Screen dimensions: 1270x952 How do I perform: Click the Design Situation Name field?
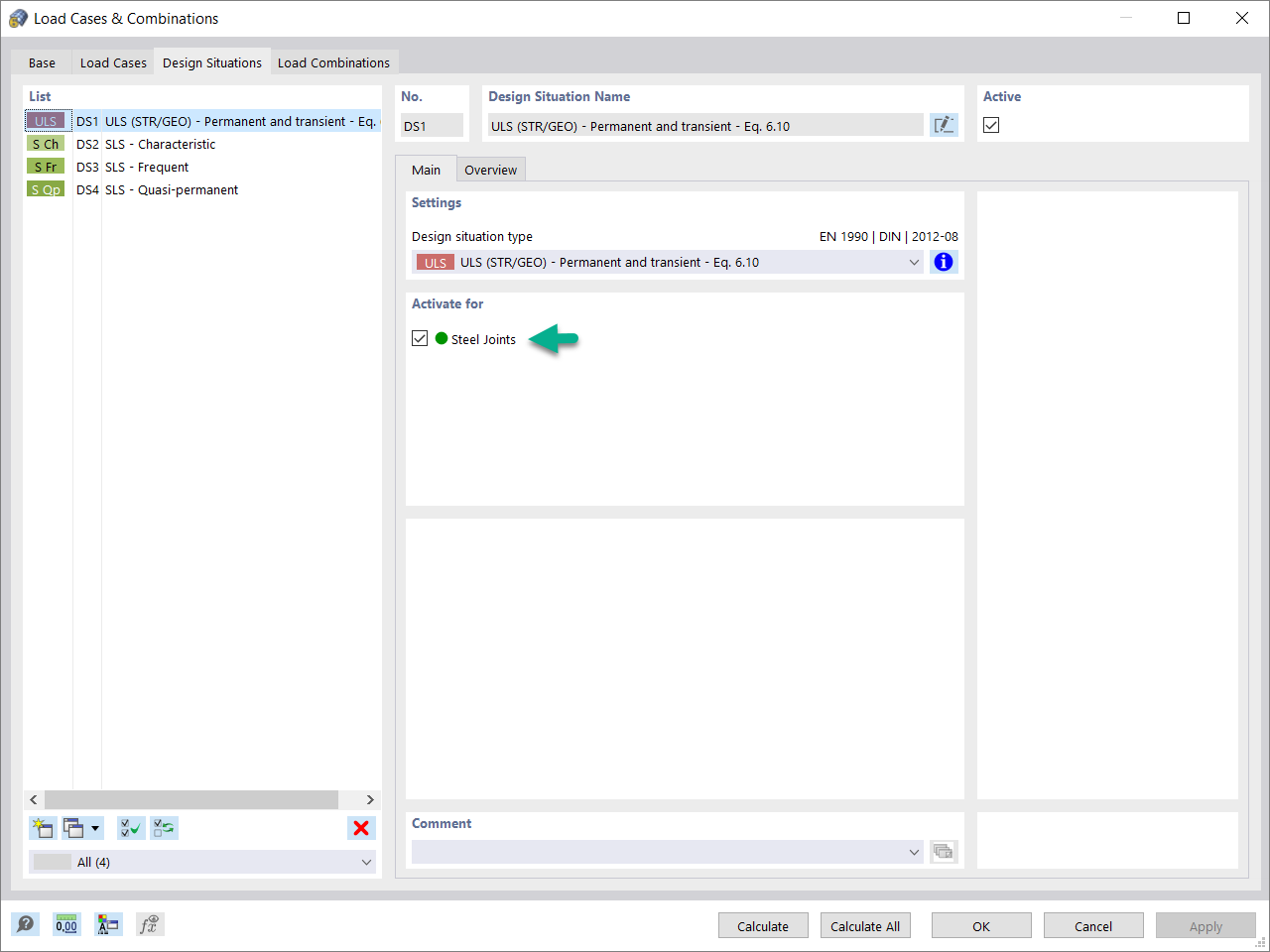point(704,125)
